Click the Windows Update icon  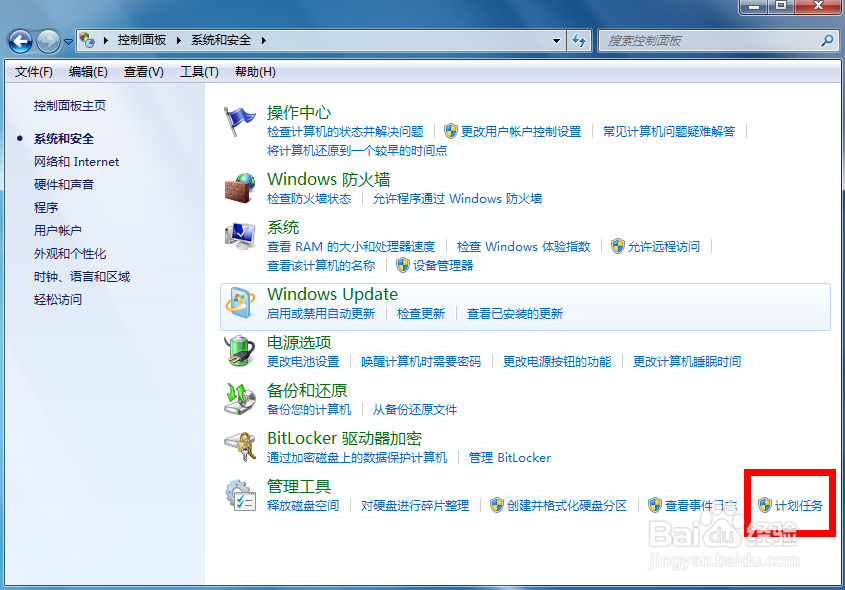[x=239, y=303]
